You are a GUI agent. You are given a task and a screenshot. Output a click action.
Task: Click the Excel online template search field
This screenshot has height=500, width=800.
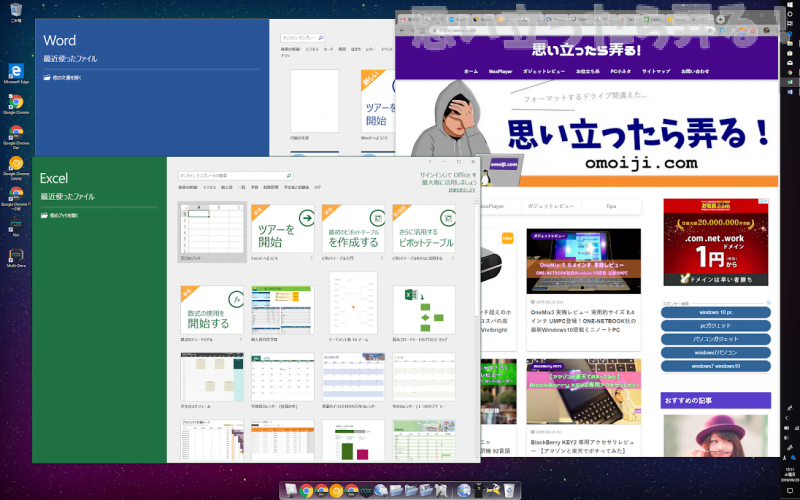pos(235,176)
